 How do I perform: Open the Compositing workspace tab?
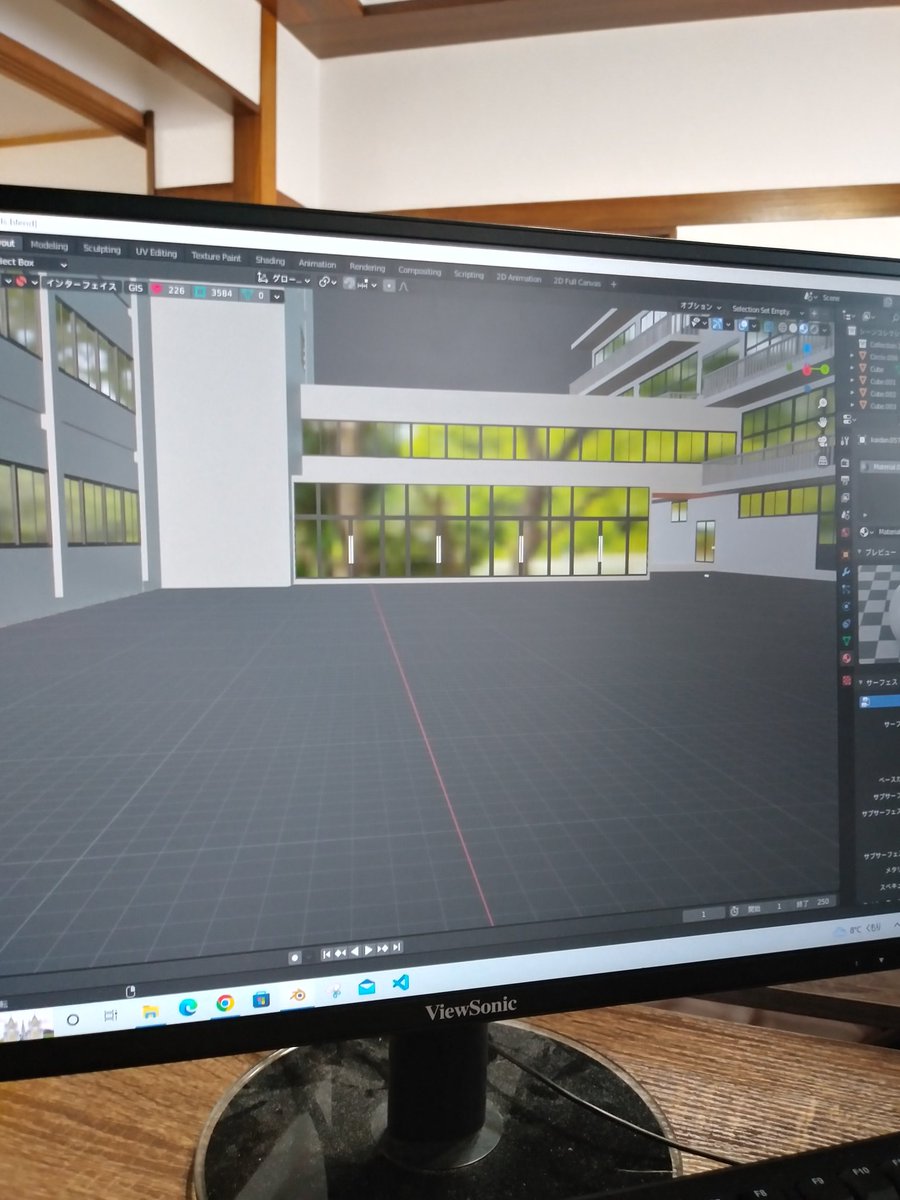coord(419,270)
